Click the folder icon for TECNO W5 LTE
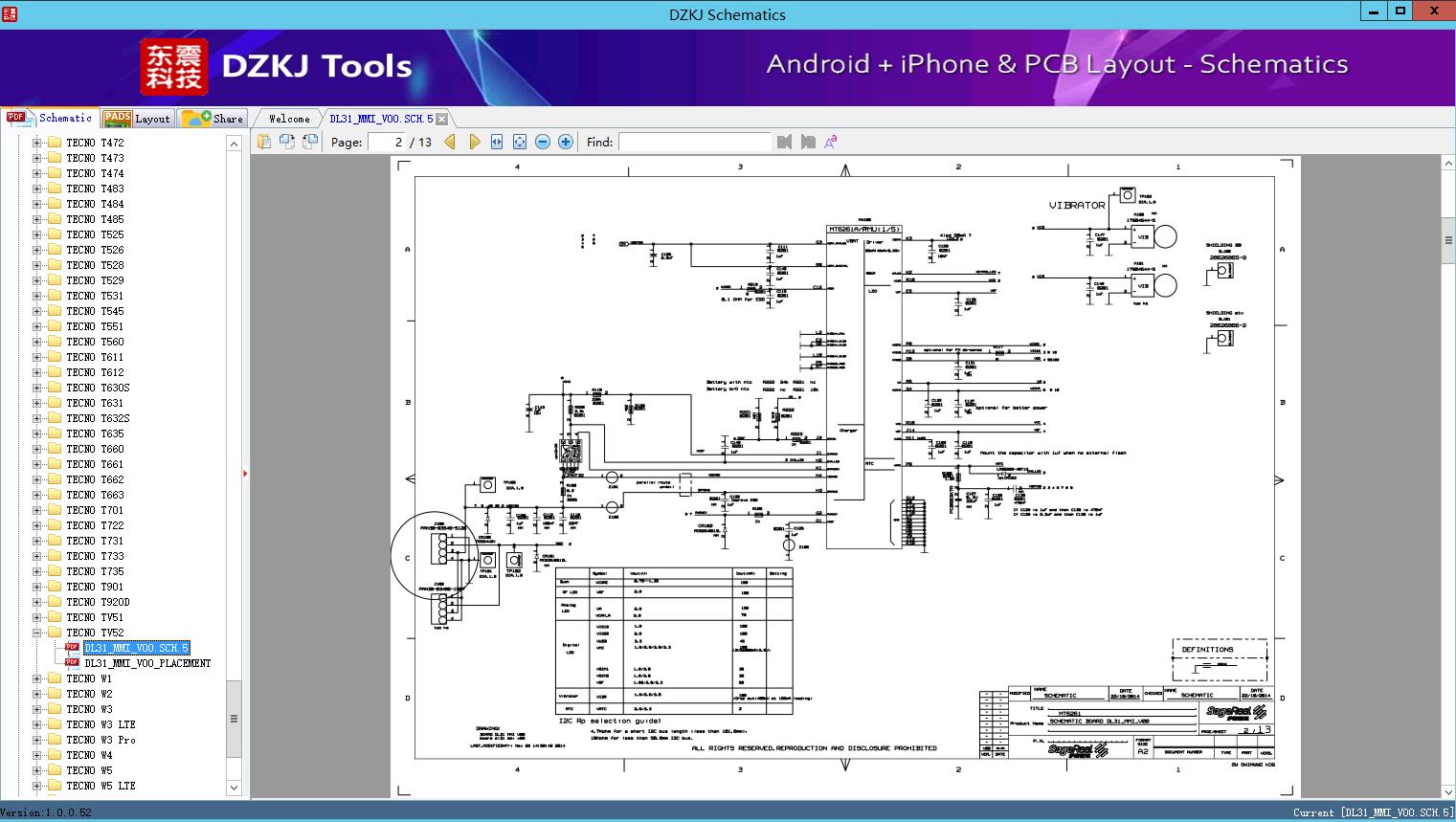1456x822 pixels. pyautogui.click(x=55, y=786)
